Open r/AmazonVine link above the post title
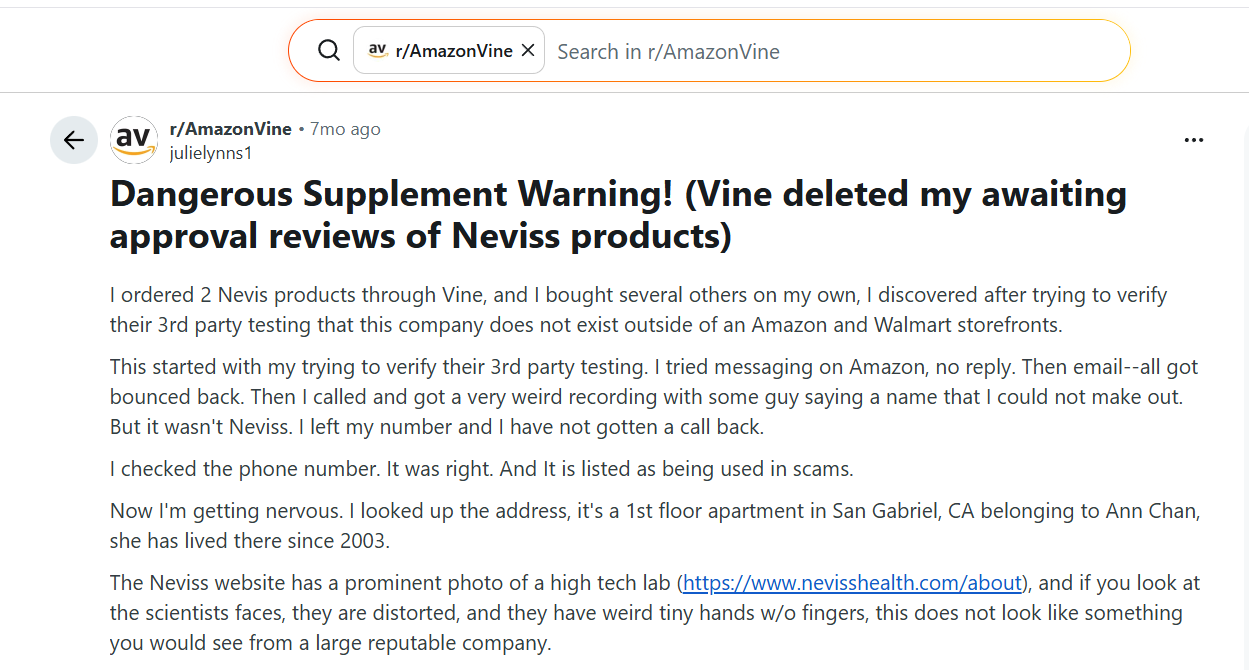 [231, 129]
